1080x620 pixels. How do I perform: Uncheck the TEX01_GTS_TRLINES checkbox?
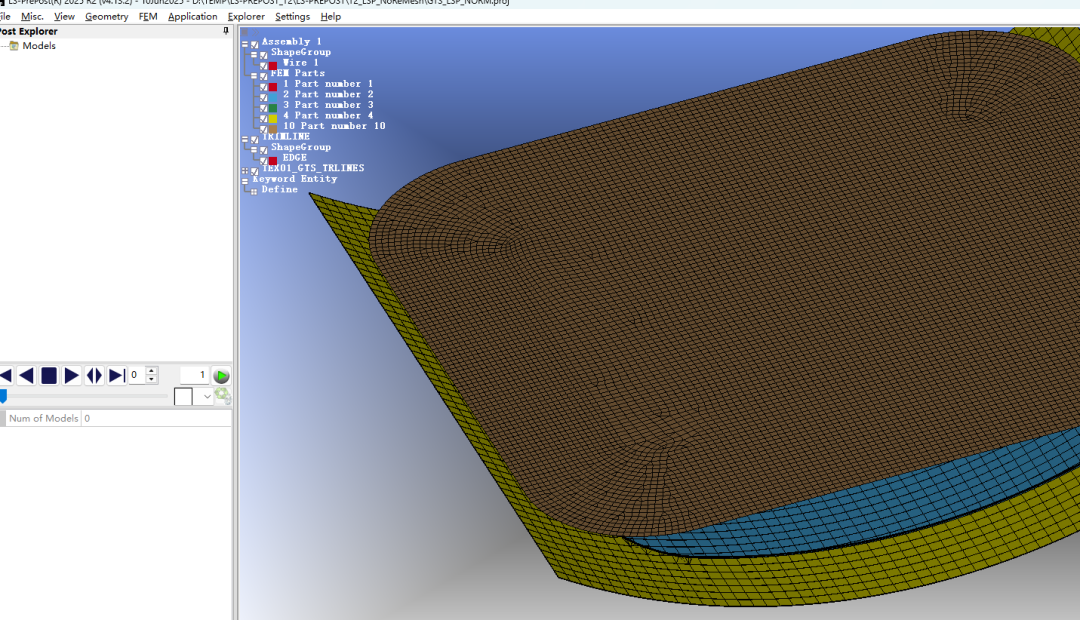(x=254, y=172)
